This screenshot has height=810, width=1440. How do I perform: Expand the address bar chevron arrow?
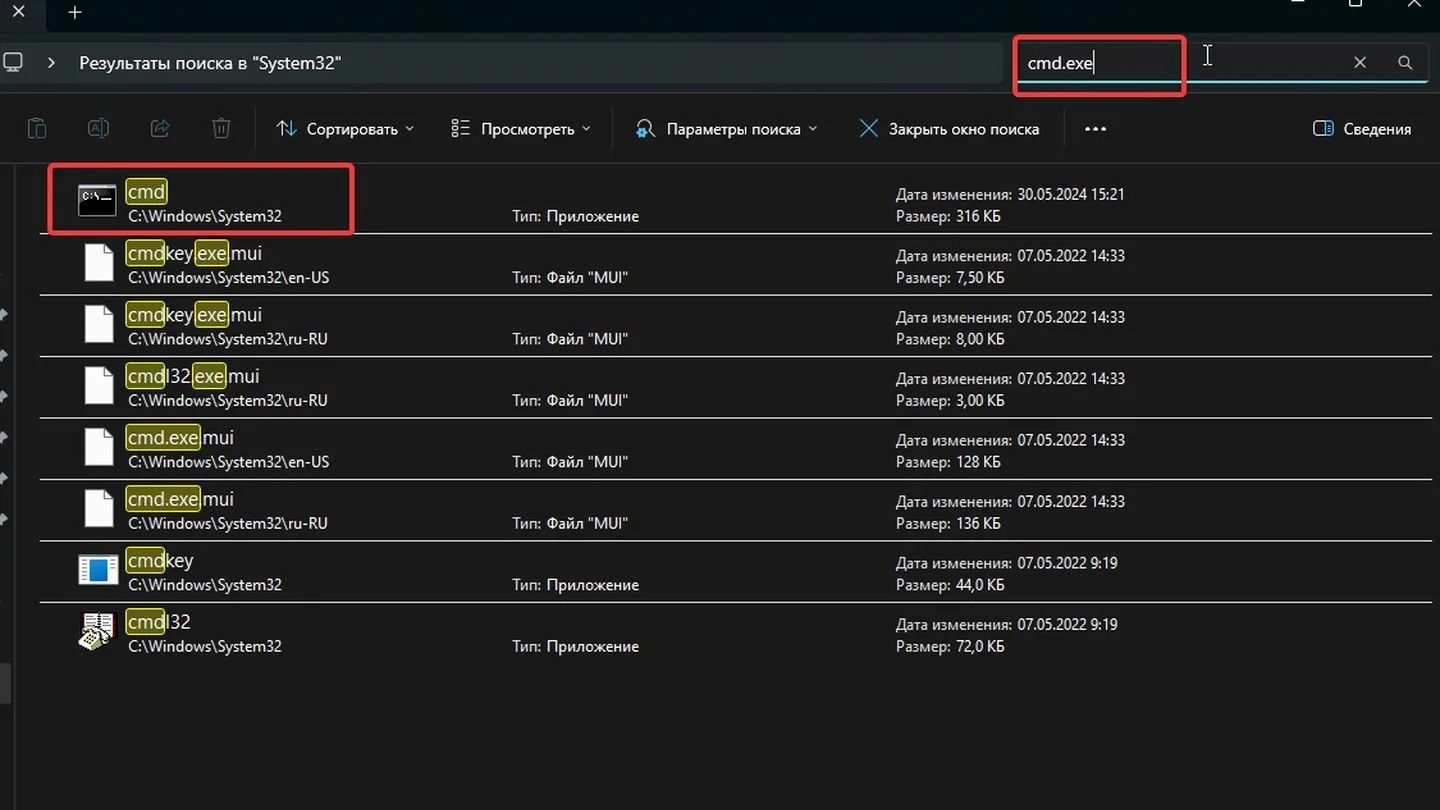pyautogui.click(x=51, y=63)
